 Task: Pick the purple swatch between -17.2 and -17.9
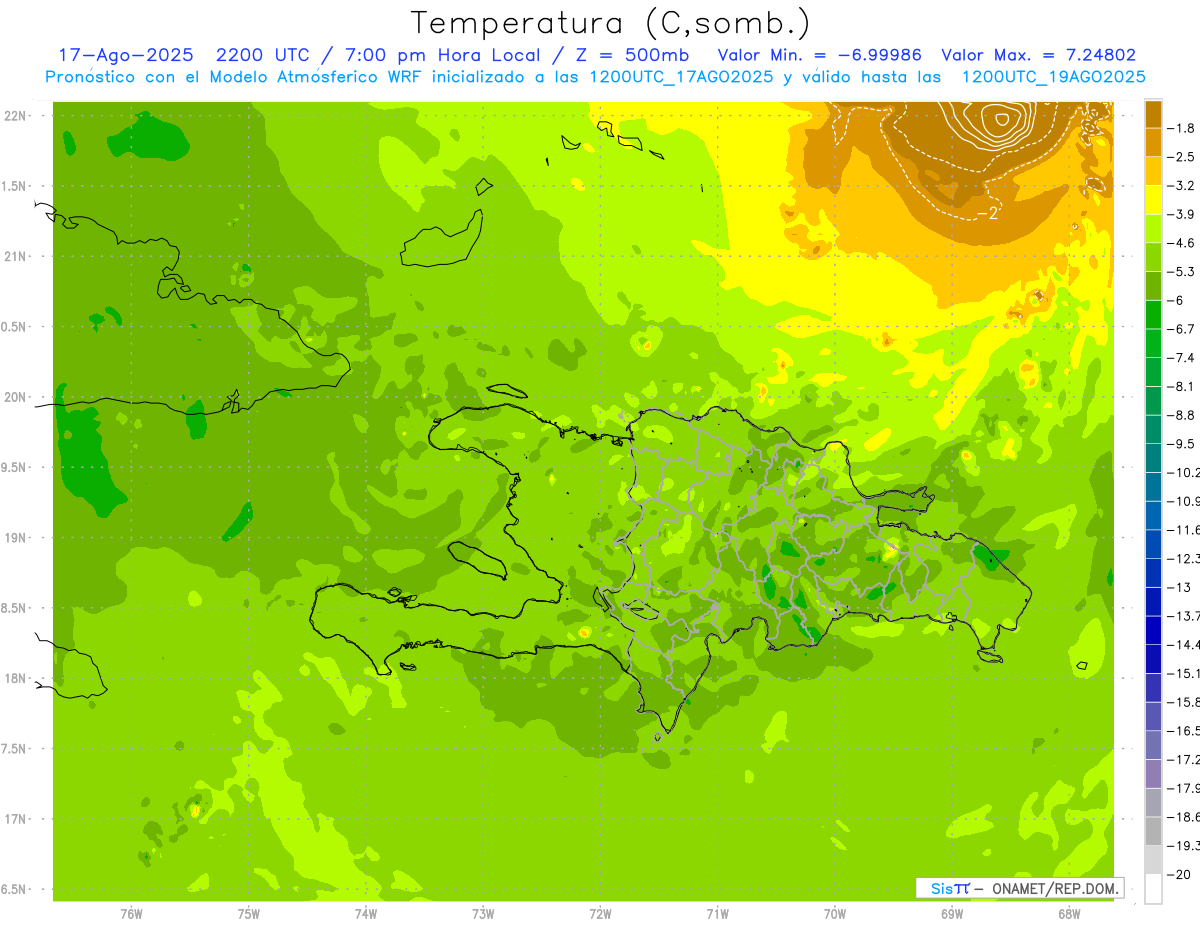click(x=1153, y=774)
